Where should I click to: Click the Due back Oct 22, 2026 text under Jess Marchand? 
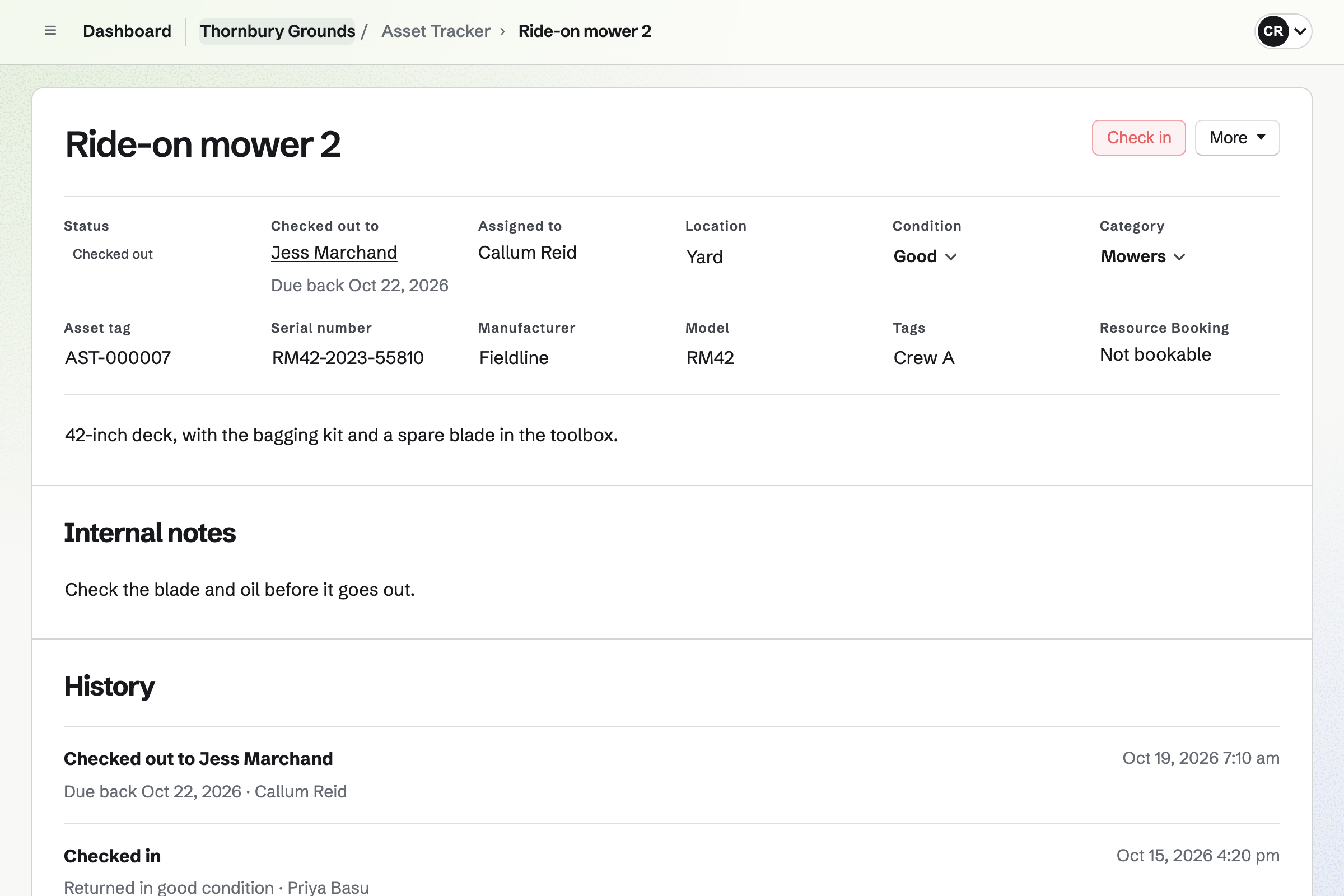click(360, 286)
